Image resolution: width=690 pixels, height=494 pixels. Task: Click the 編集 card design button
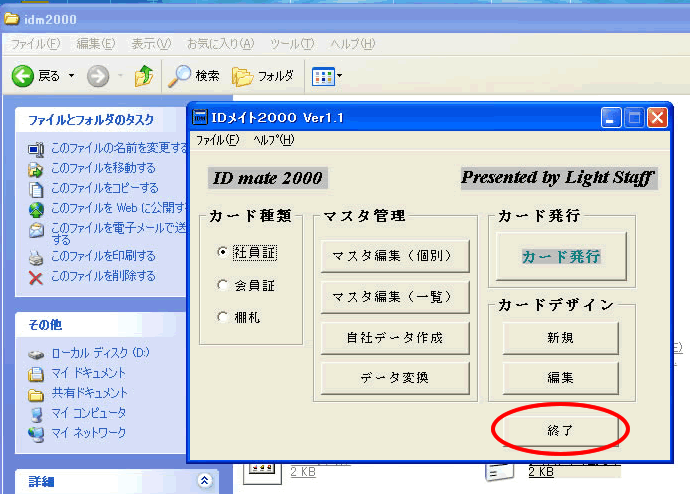[561, 377]
